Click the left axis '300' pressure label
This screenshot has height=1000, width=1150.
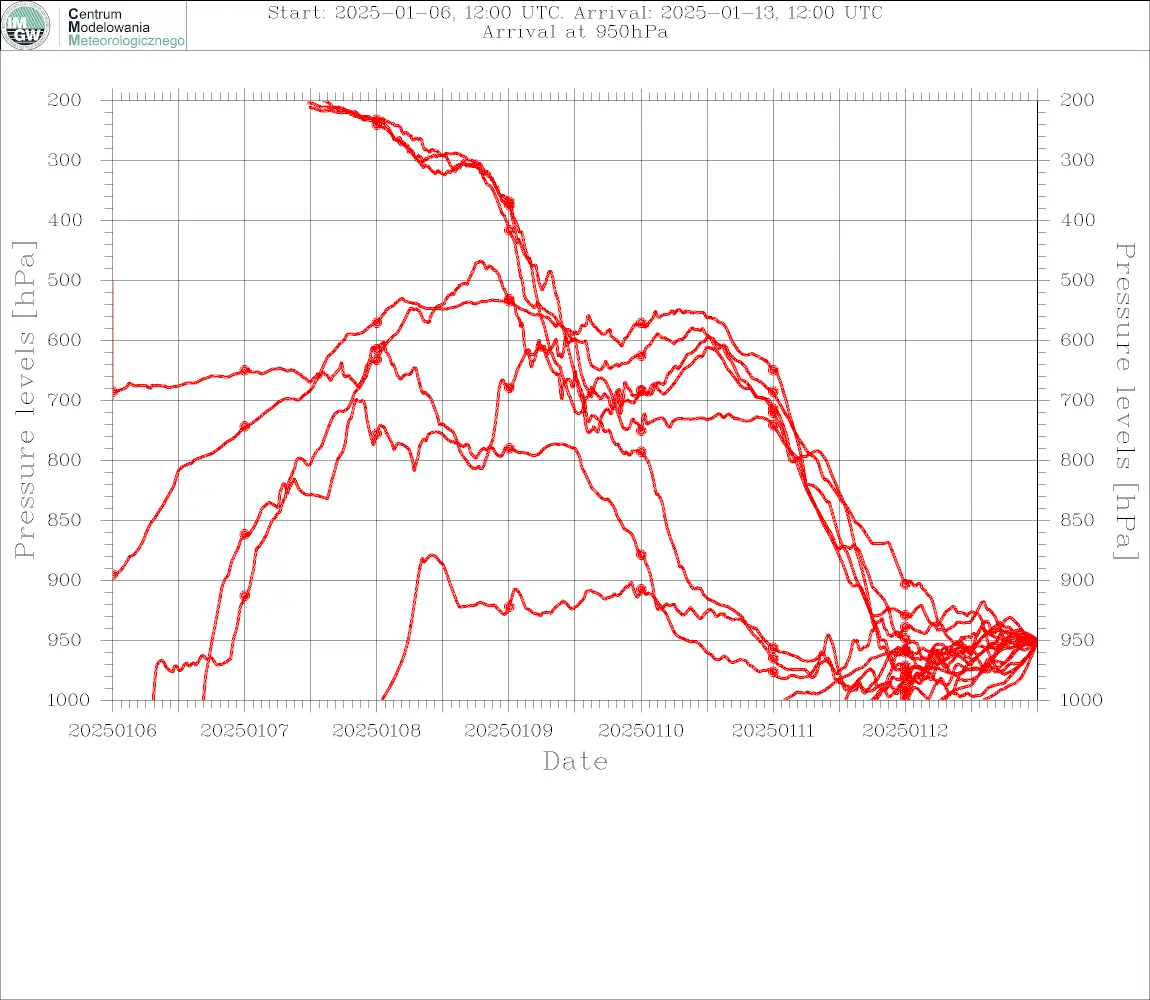65,160
